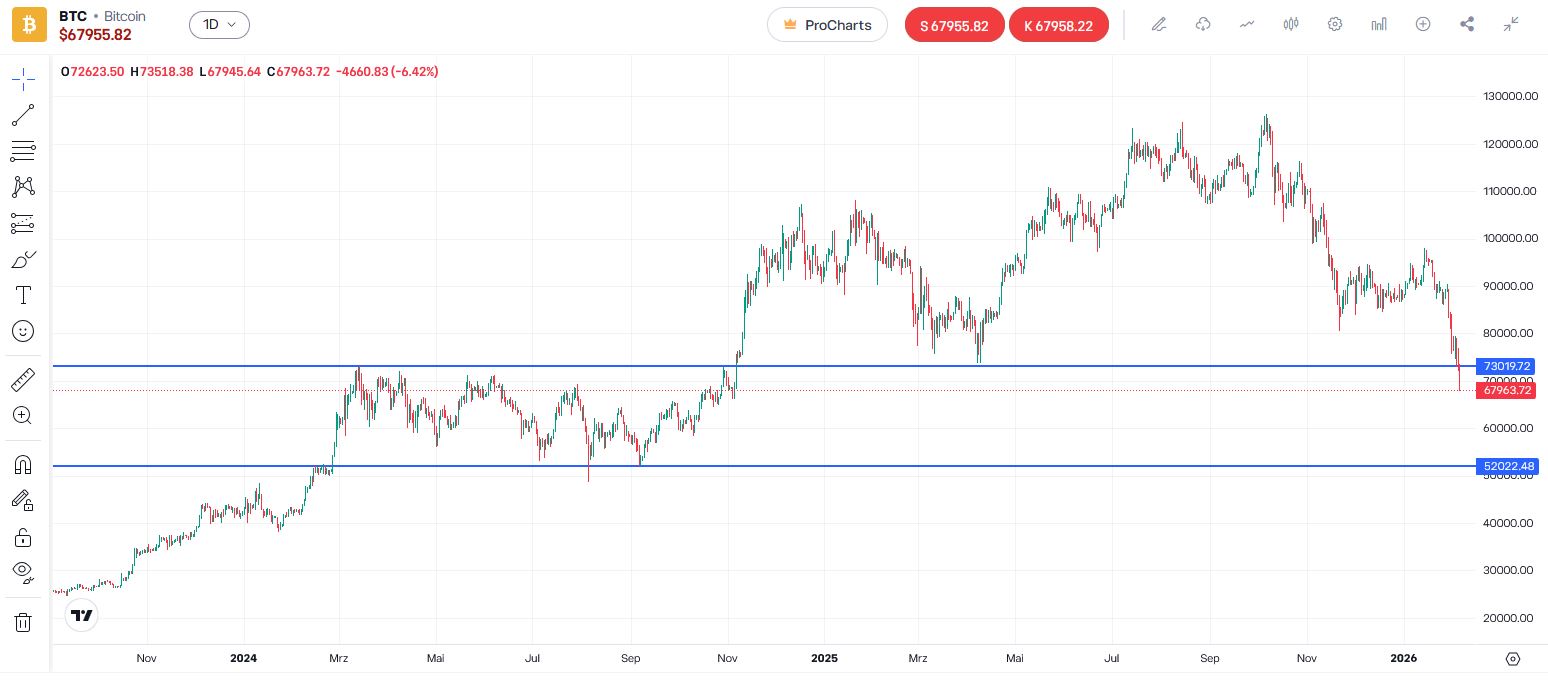
Task: Click the candlestick chart type icon
Action: pos(1291,24)
